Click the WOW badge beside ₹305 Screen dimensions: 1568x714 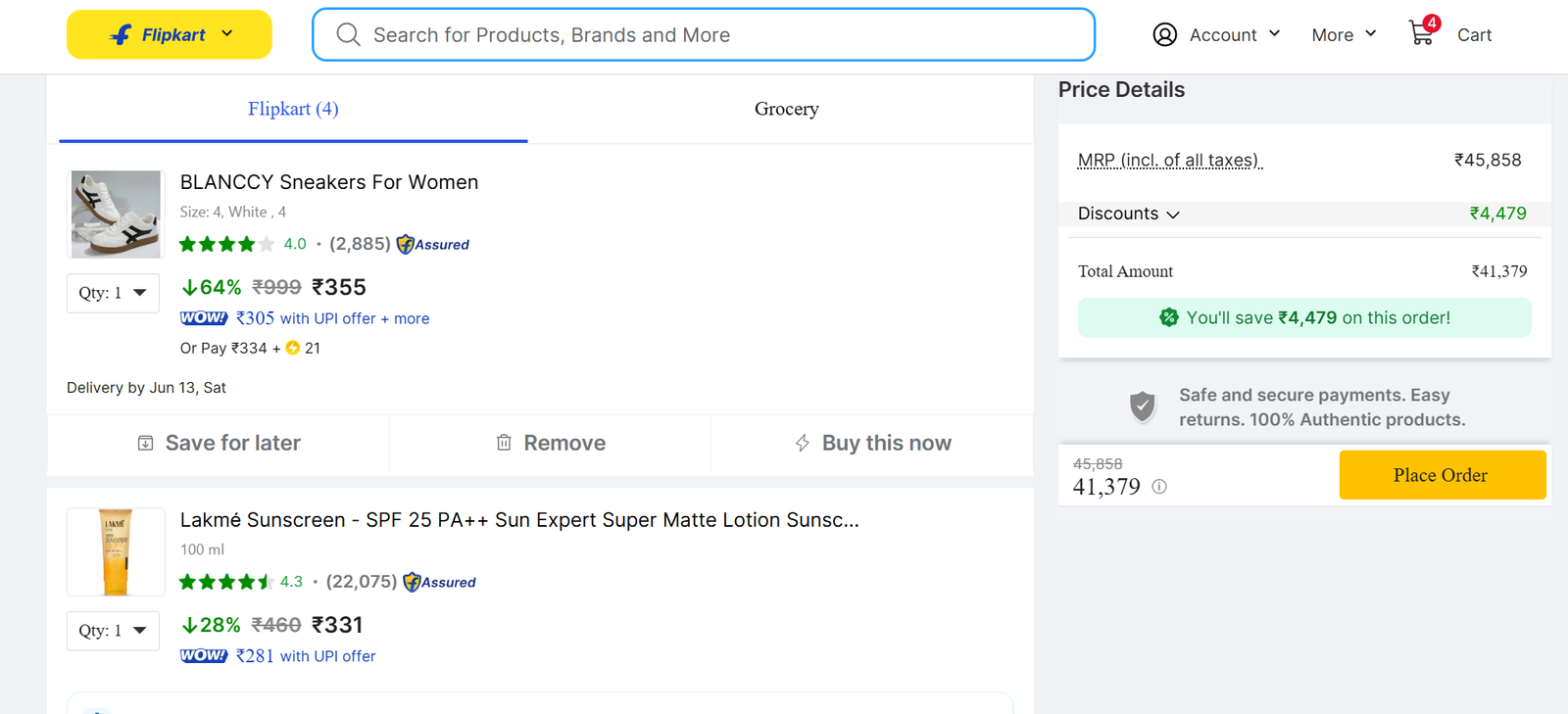click(x=204, y=318)
